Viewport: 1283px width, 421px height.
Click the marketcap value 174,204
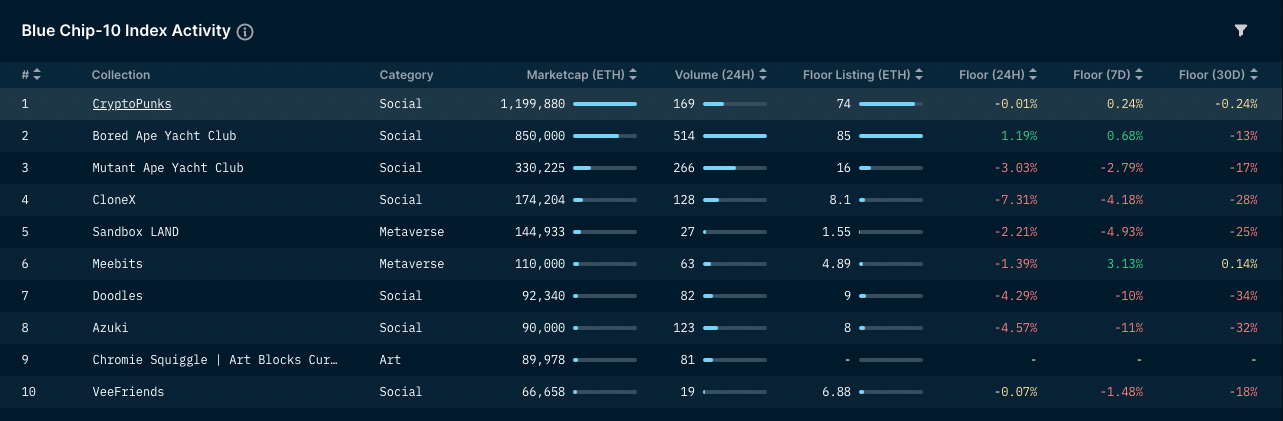point(540,200)
